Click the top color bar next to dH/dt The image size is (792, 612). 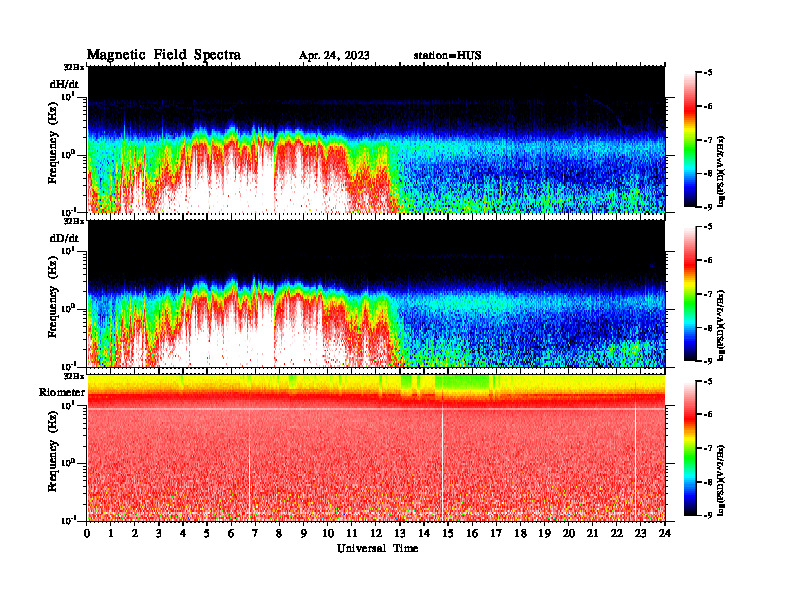(x=690, y=140)
